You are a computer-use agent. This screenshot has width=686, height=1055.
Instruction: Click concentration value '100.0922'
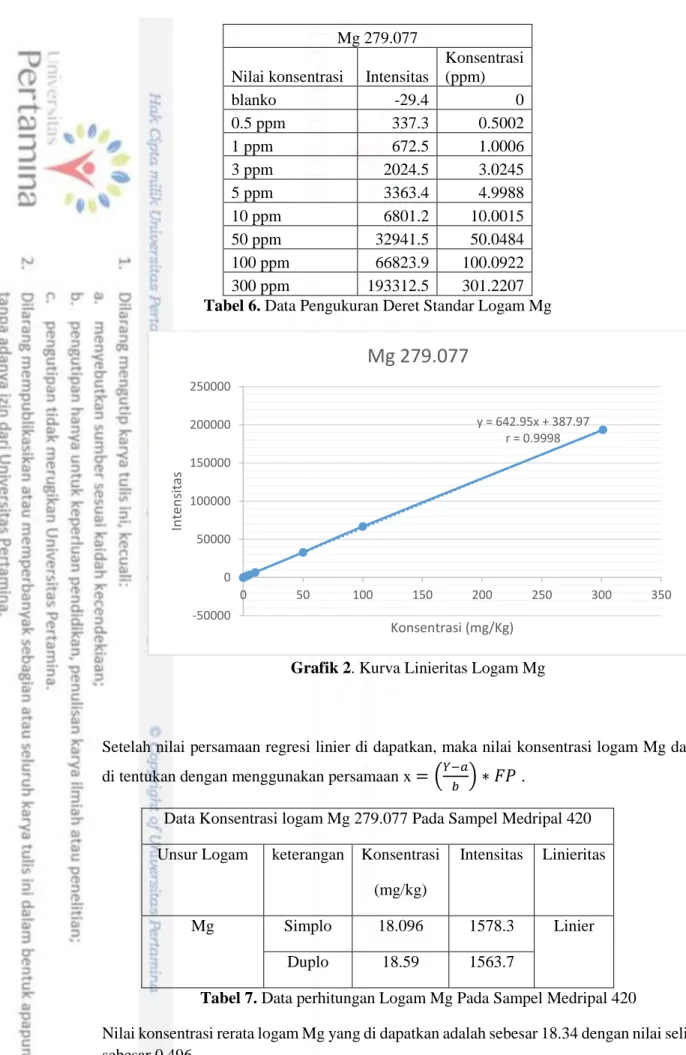(x=493, y=262)
